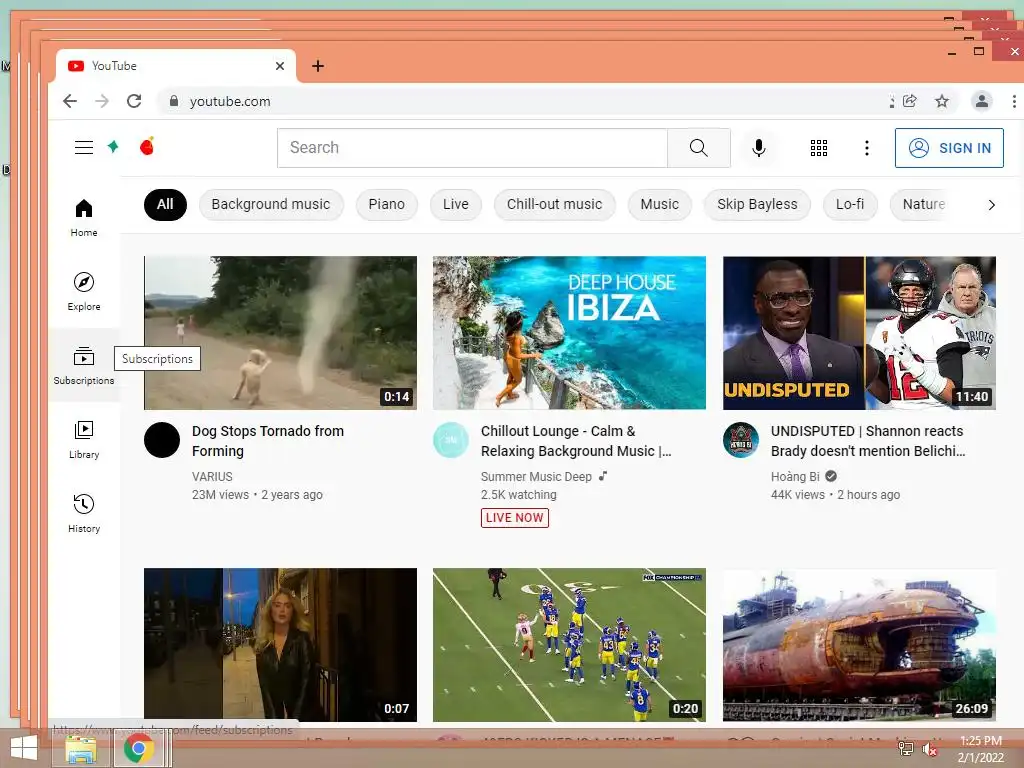View site info via padlock icon
Image resolution: width=1024 pixels, height=768 pixels.
point(174,101)
